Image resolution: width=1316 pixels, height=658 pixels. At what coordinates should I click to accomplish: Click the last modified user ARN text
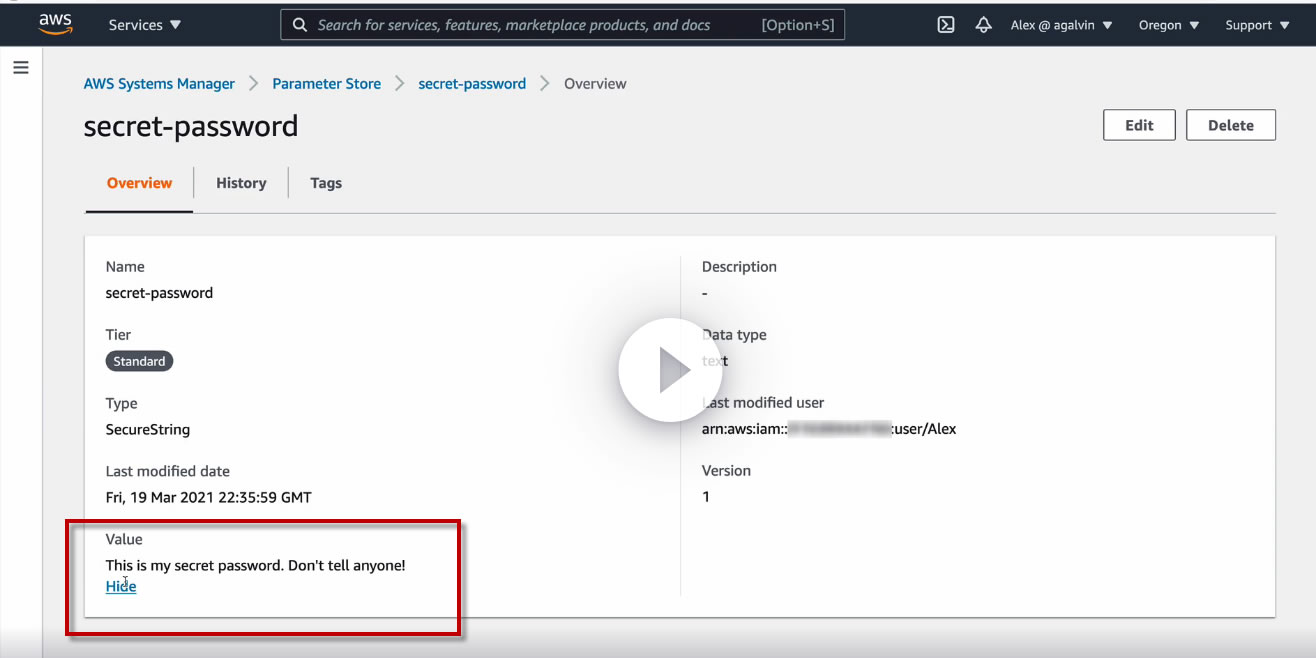[x=829, y=429]
